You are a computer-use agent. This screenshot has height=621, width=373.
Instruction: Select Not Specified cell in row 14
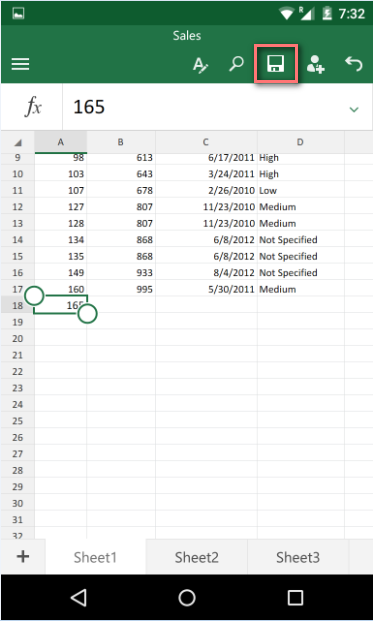click(x=300, y=240)
